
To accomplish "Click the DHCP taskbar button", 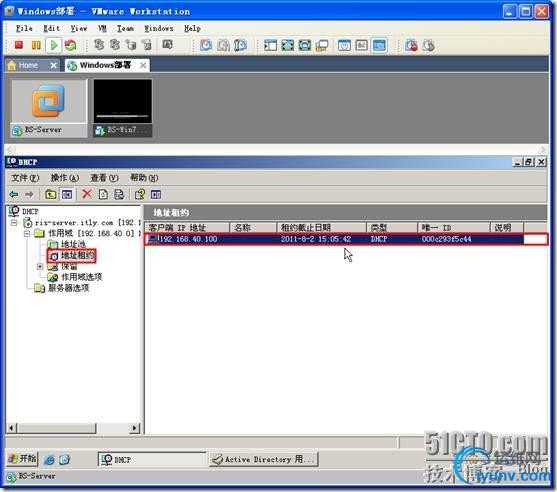I will point(152,459).
